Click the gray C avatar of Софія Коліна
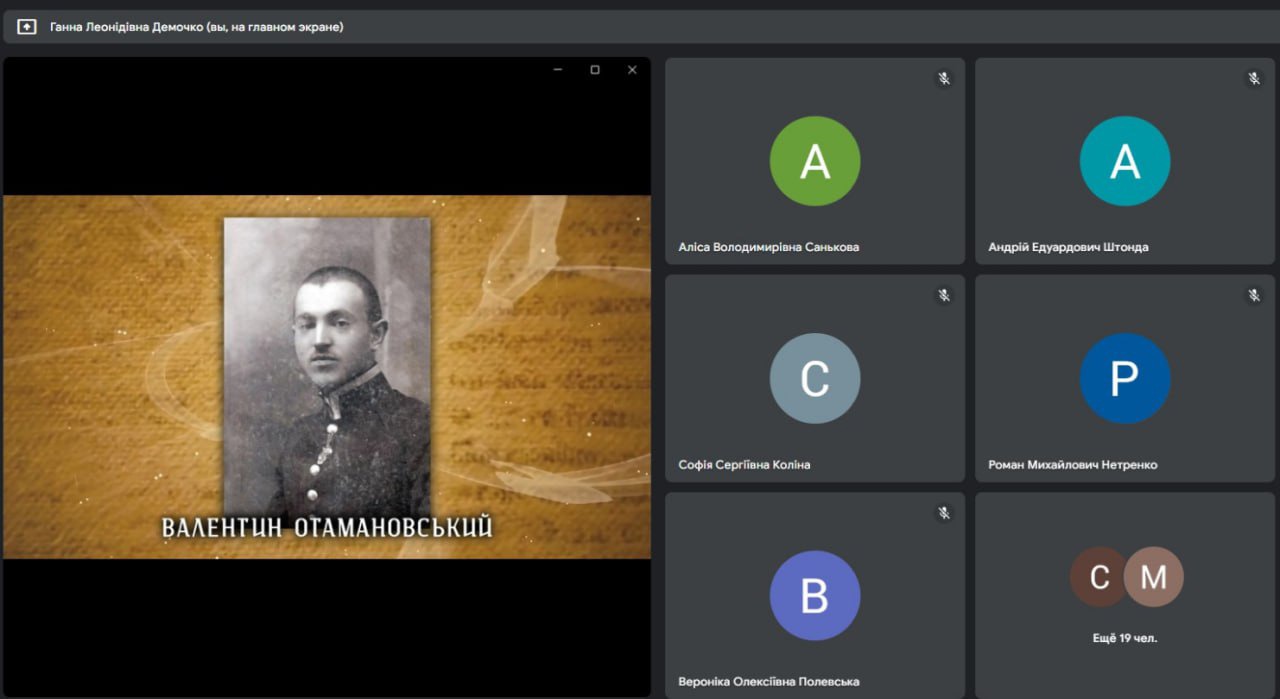The image size is (1280, 699). click(x=815, y=379)
